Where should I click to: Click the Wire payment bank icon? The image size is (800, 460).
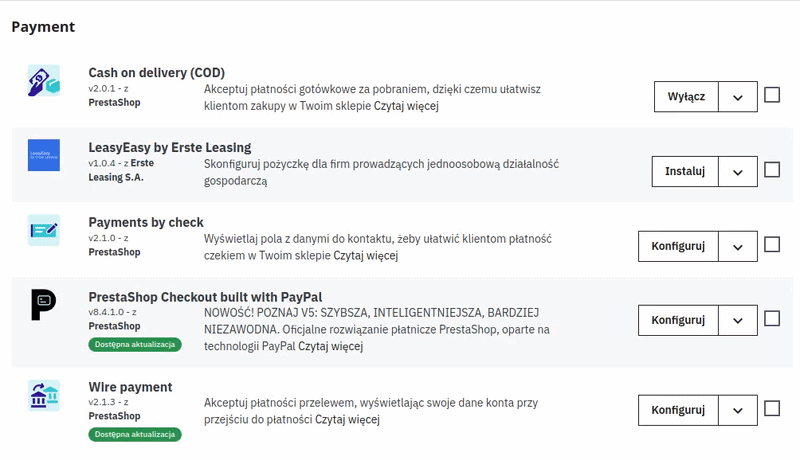click(x=44, y=395)
